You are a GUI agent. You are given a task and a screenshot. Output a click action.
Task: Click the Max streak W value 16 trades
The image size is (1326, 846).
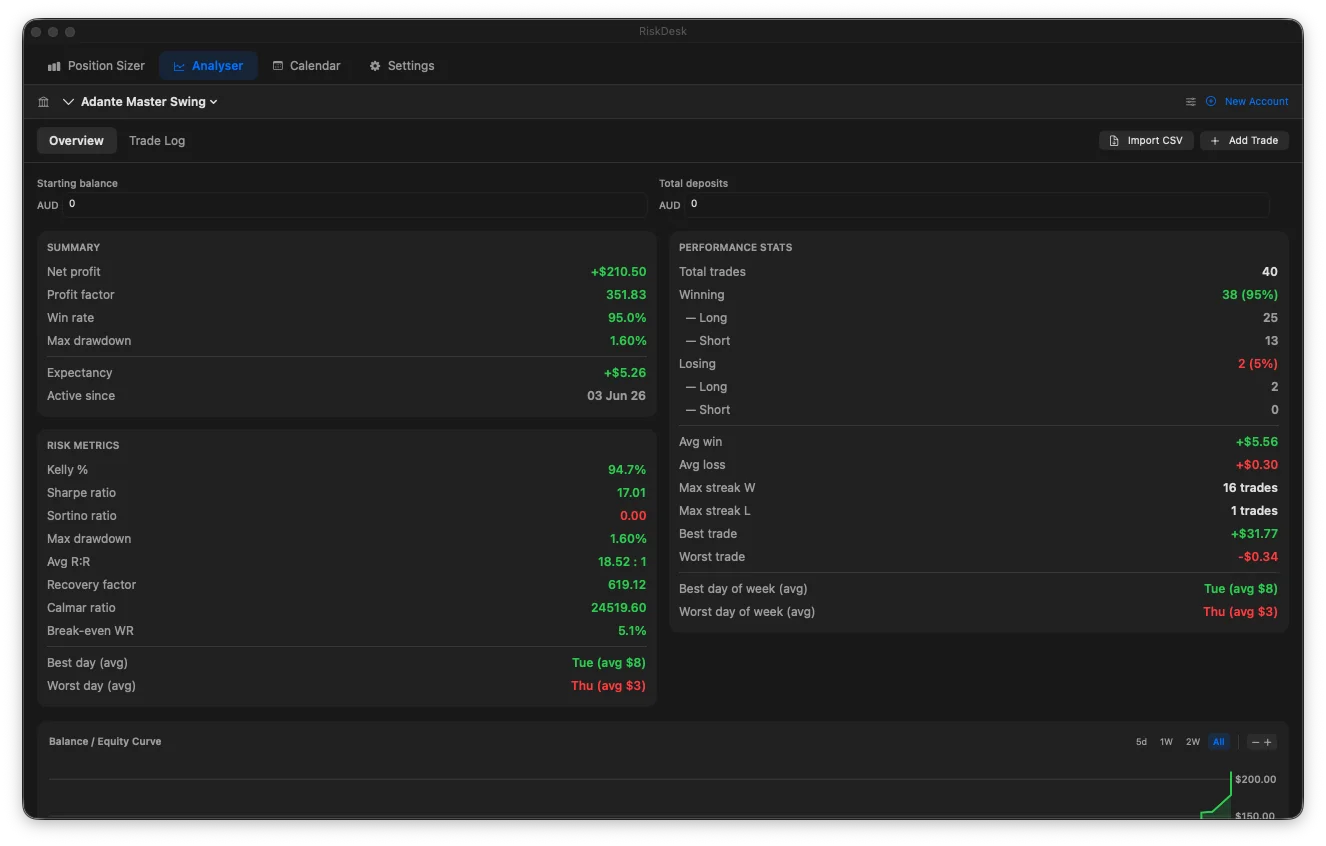tap(1250, 488)
